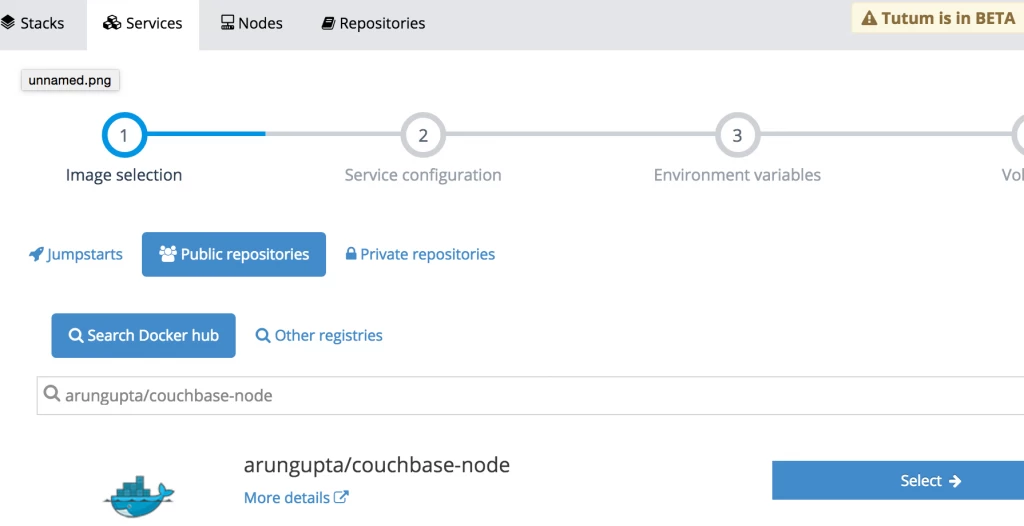Go to the Repositories tab
The image size is (1024, 526).
[x=374, y=24]
